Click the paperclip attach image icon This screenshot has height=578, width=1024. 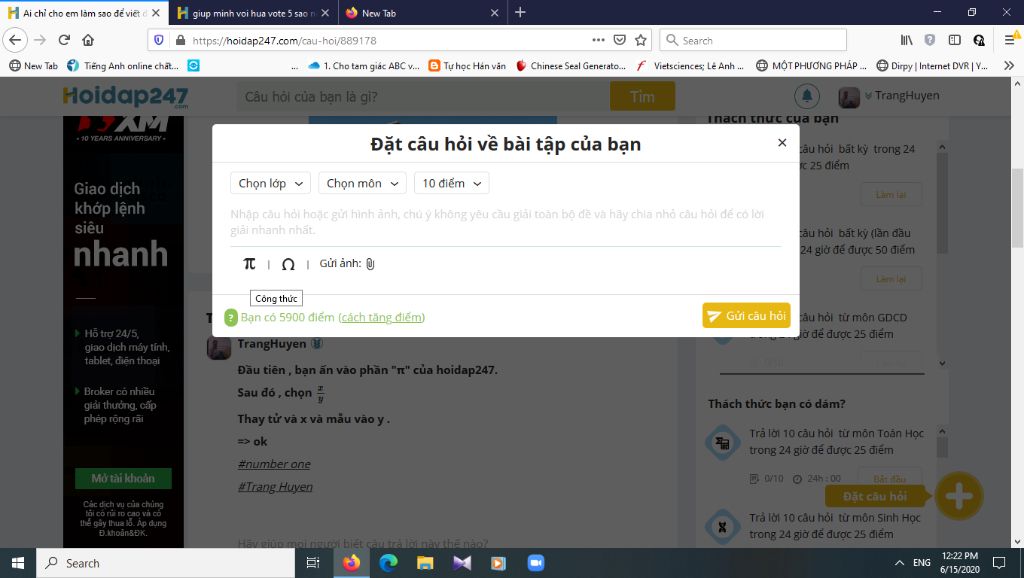[x=370, y=264]
